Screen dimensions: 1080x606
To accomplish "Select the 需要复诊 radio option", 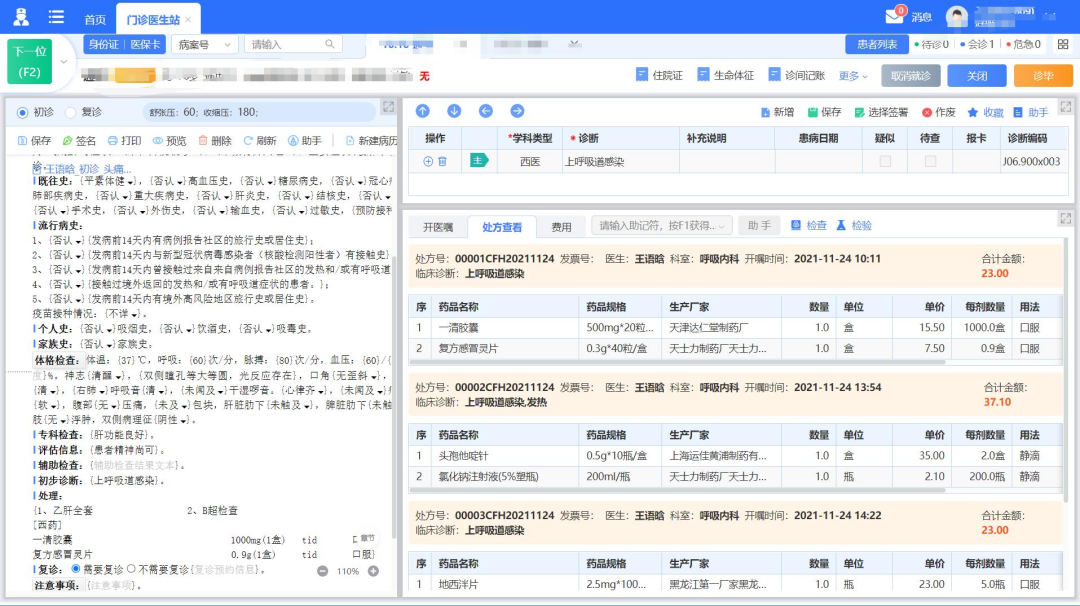I will tap(76, 570).
